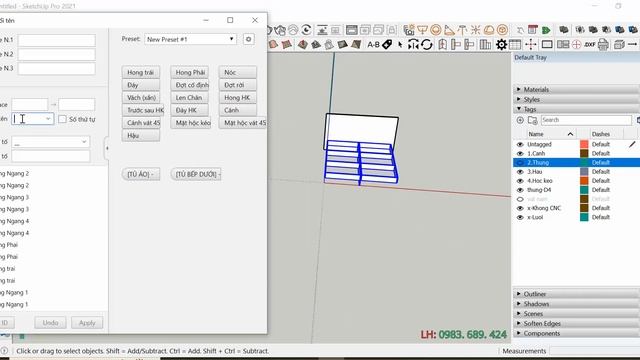Click the color swatch of 3.Hau tag
640x360 pixels.
(x=584, y=171)
